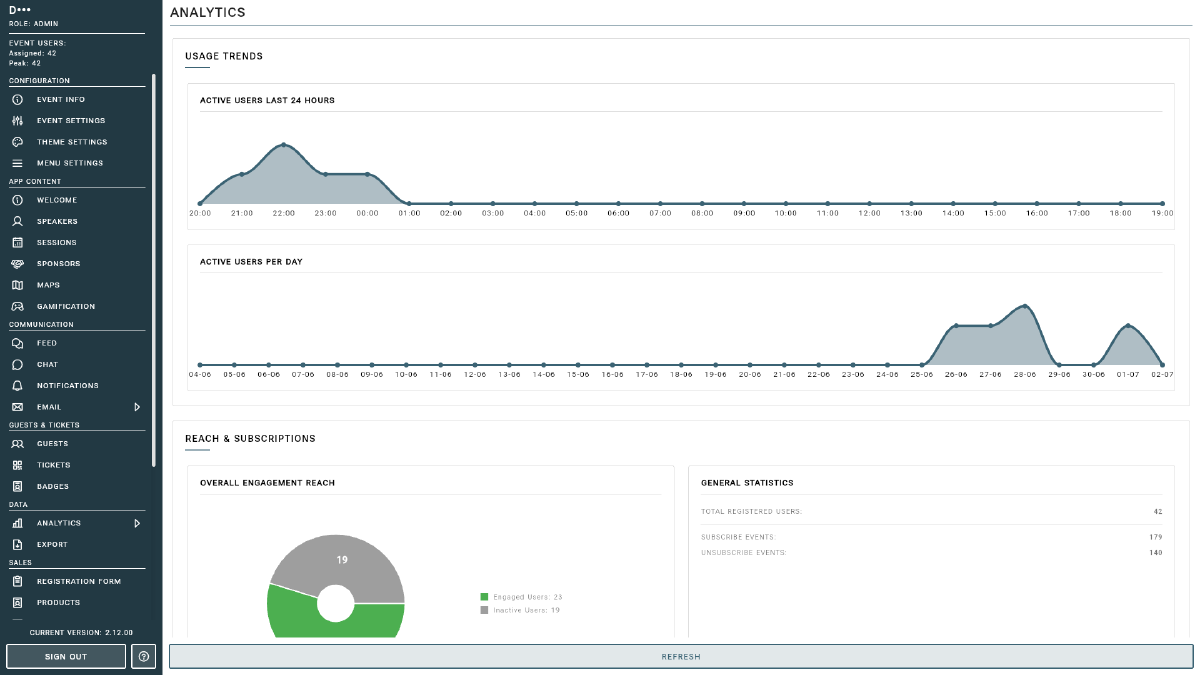
Task: Click the Refresh button
Action: pyautogui.click(x=681, y=657)
